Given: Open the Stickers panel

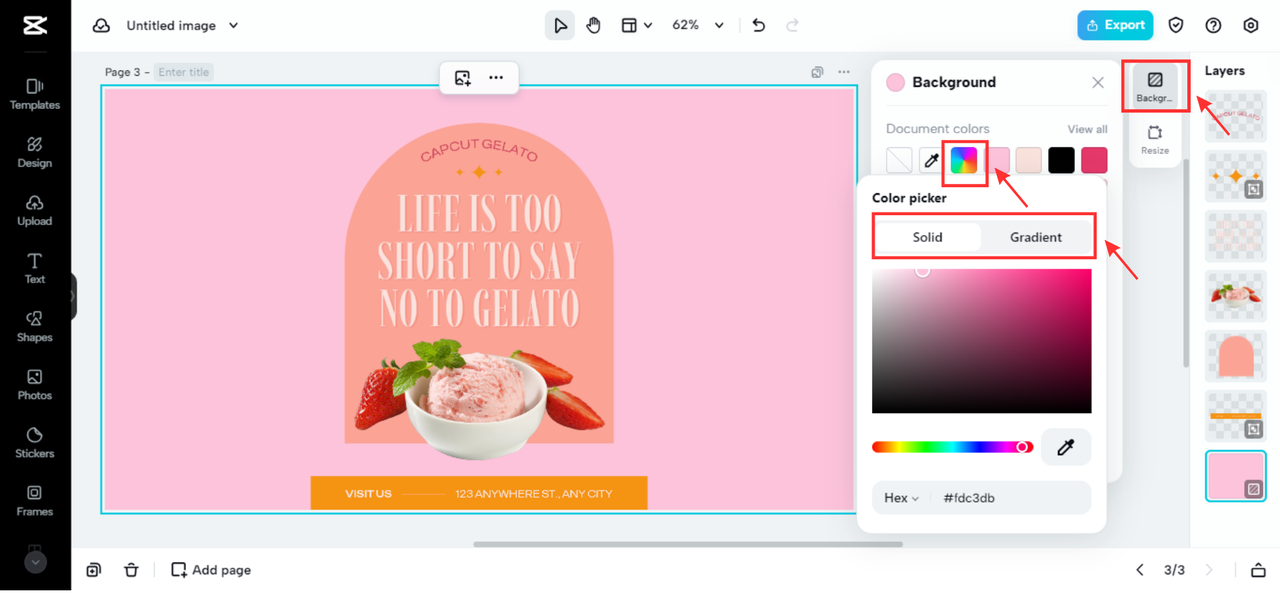Looking at the screenshot, I should coord(35,442).
